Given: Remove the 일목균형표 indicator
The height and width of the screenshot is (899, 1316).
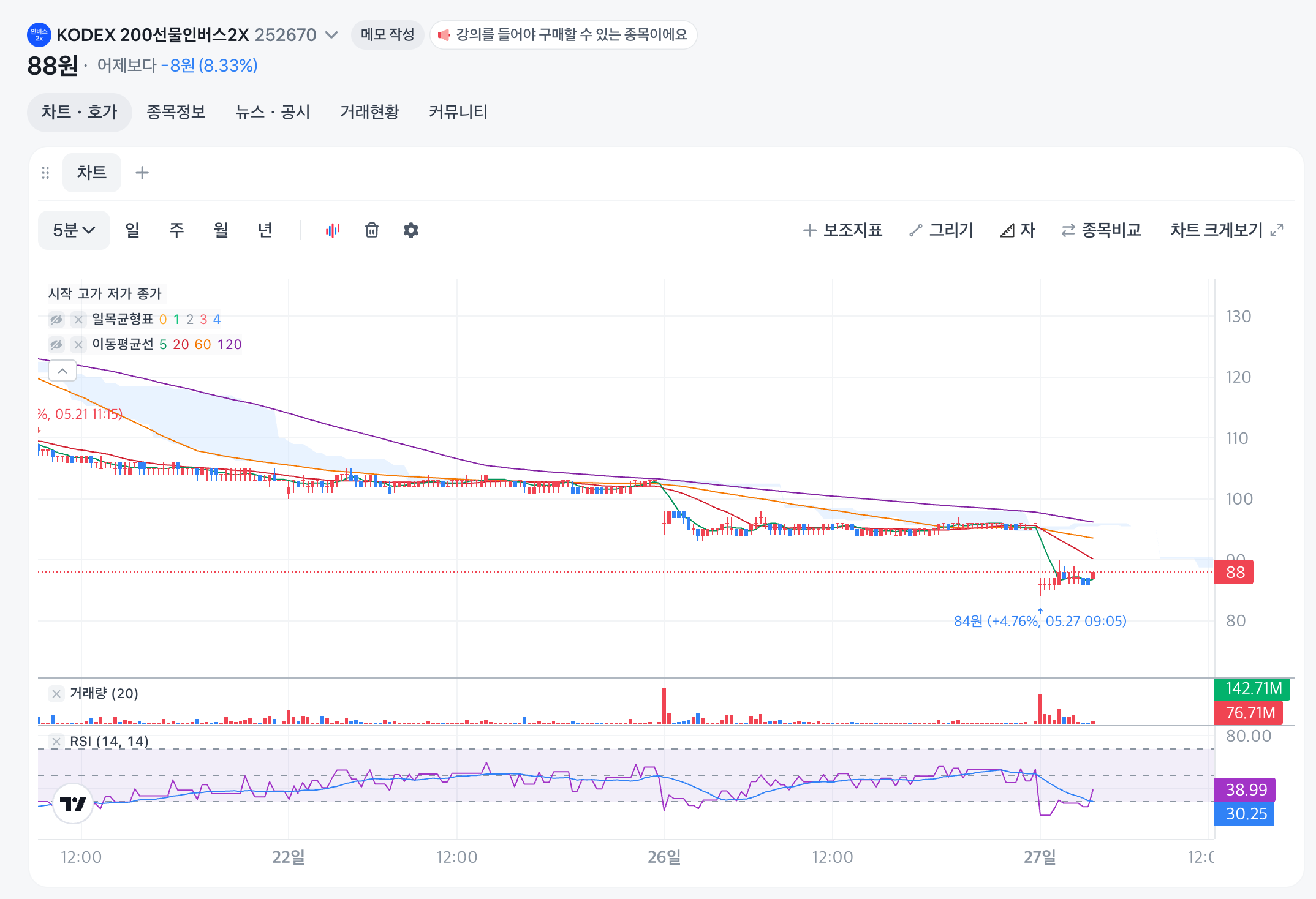Looking at the screenshot, I should pos(78,320).
